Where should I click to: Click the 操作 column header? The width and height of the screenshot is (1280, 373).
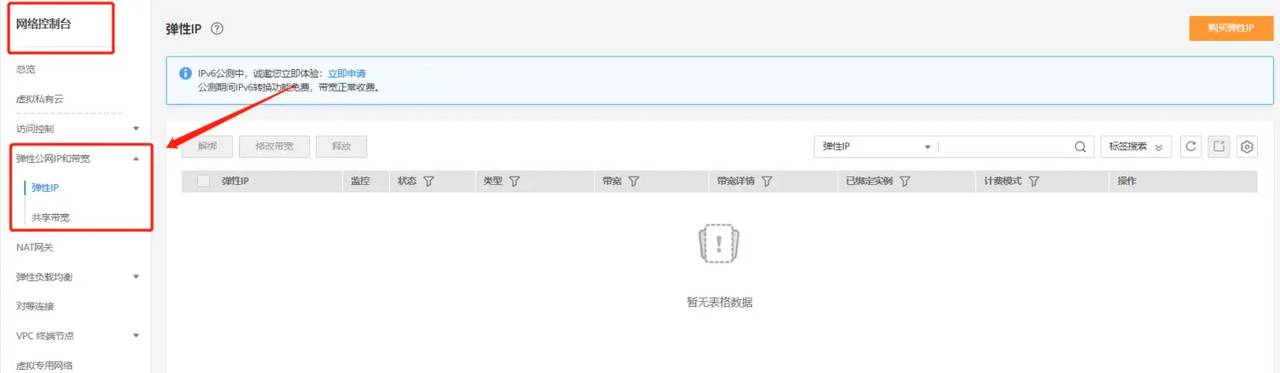1127,182
